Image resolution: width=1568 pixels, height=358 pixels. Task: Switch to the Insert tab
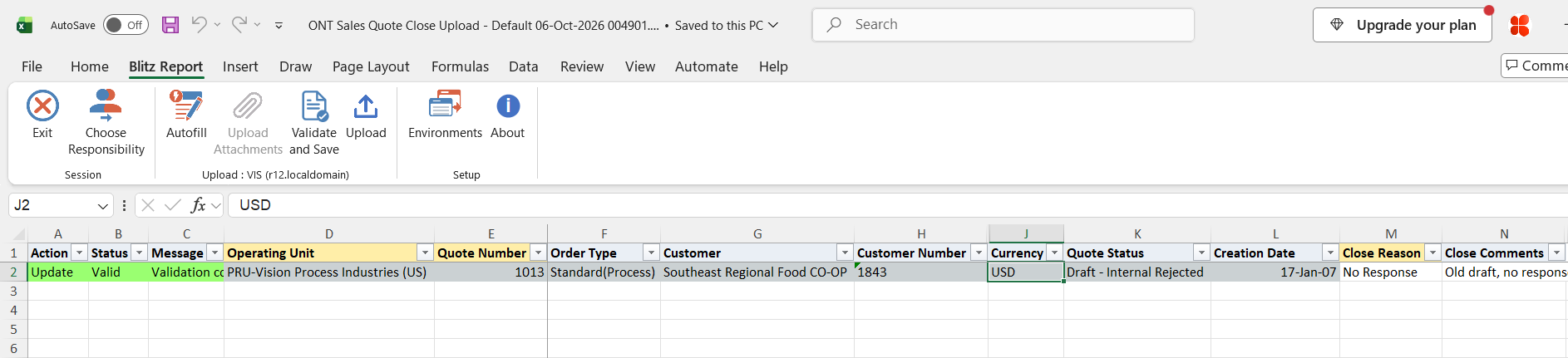(240, 66)
